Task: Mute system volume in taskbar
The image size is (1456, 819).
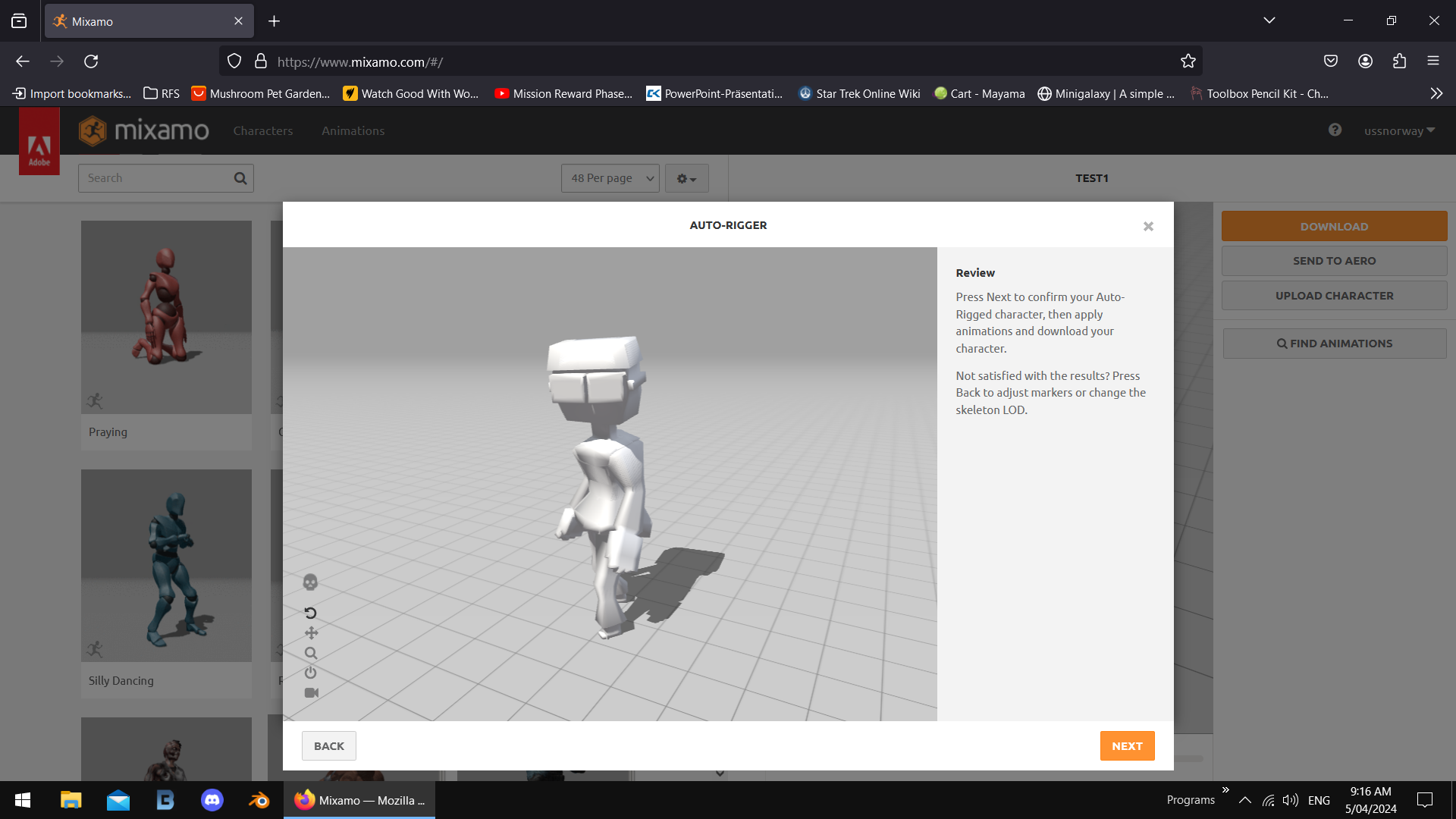Action: pyautogui.click(x=1291, y=799)
